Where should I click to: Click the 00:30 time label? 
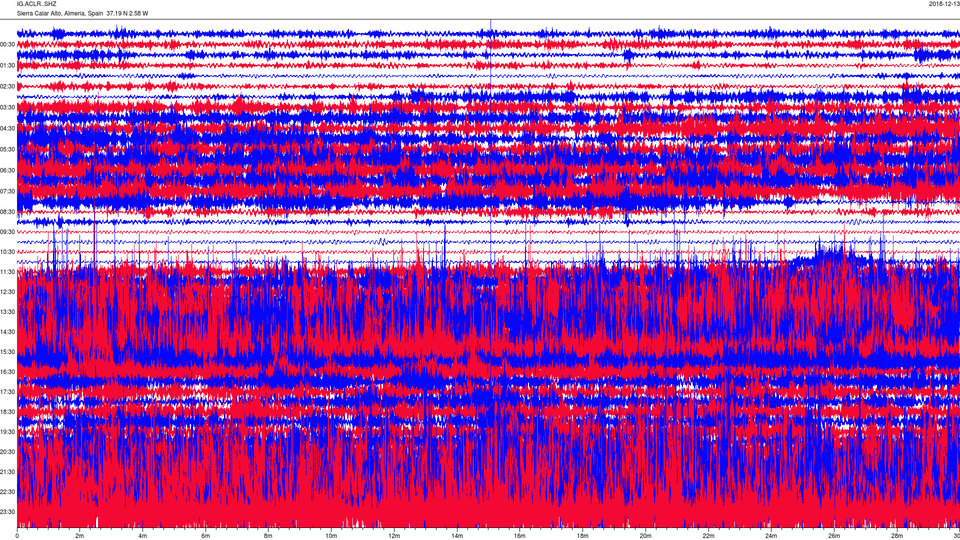click(7, 45)
